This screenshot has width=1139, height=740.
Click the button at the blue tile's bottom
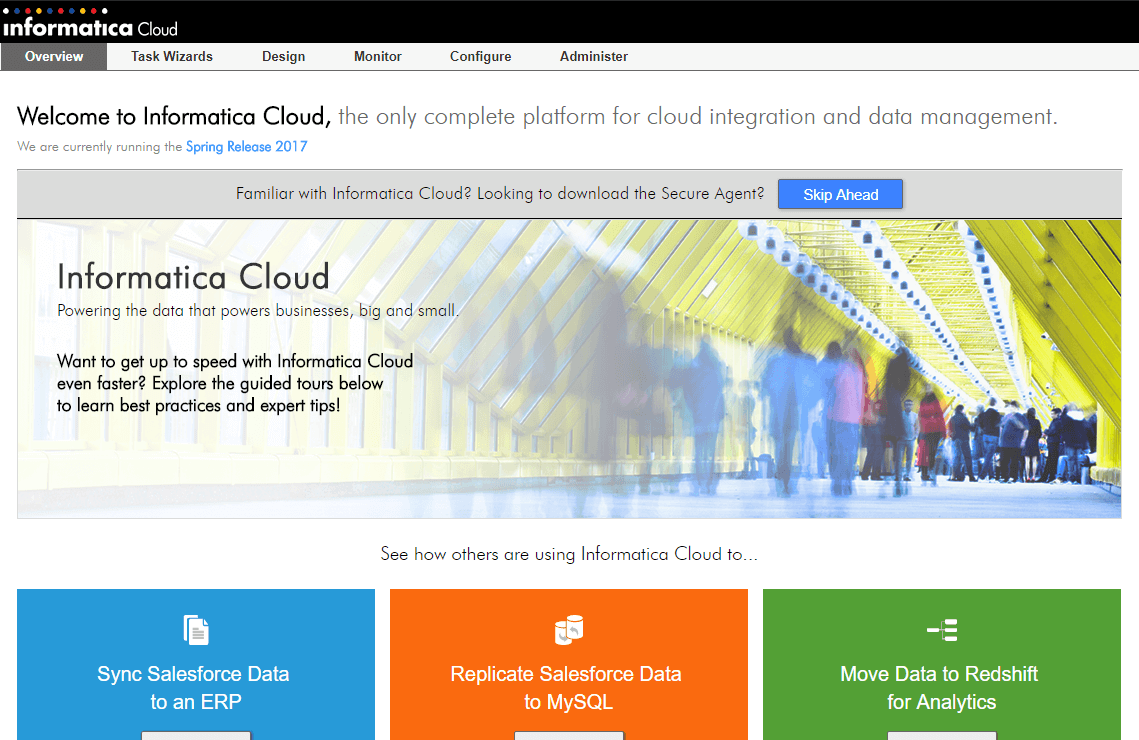(196, 735)
